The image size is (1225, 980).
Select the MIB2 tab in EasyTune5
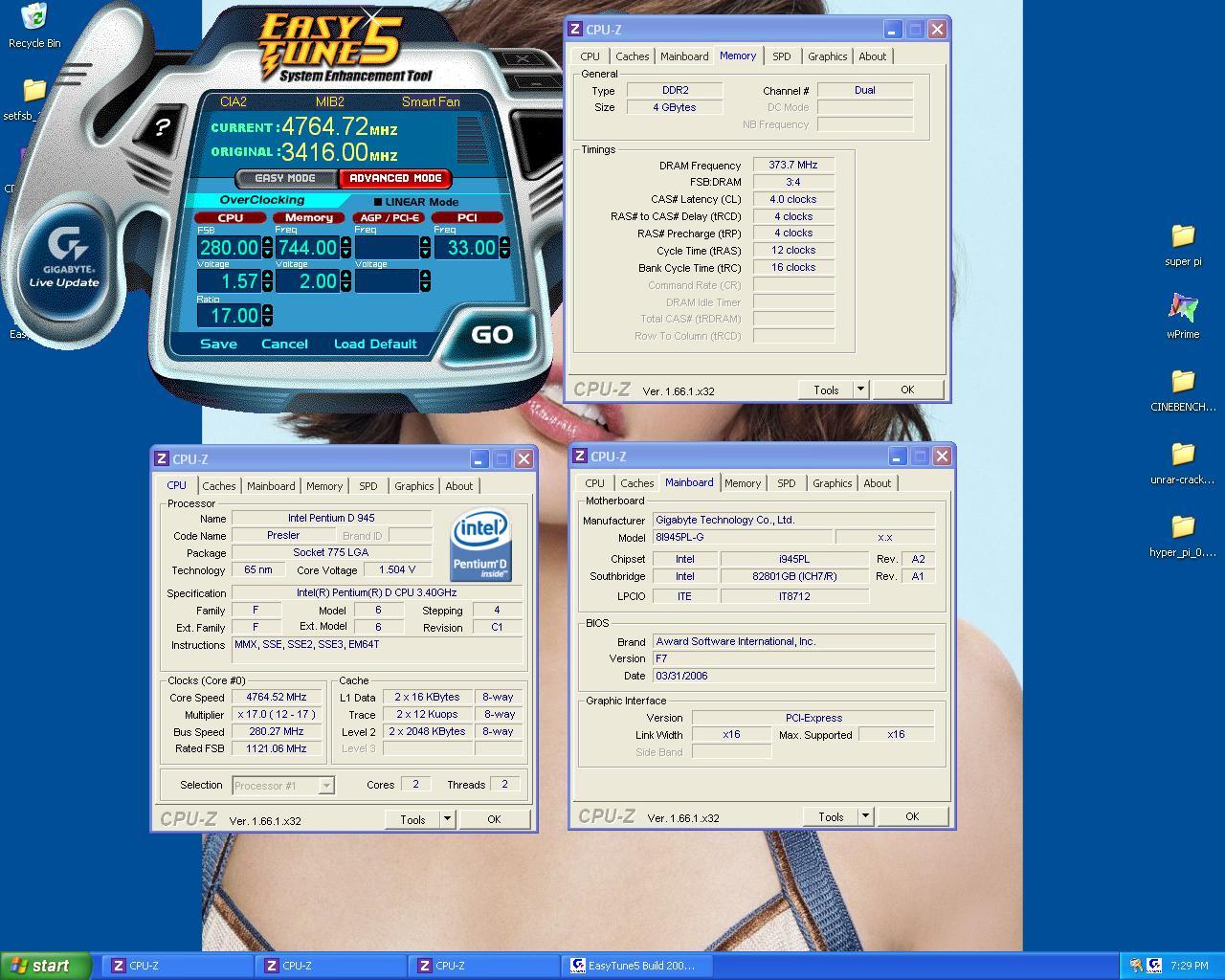pyautogui.click(x=330, y=101)
